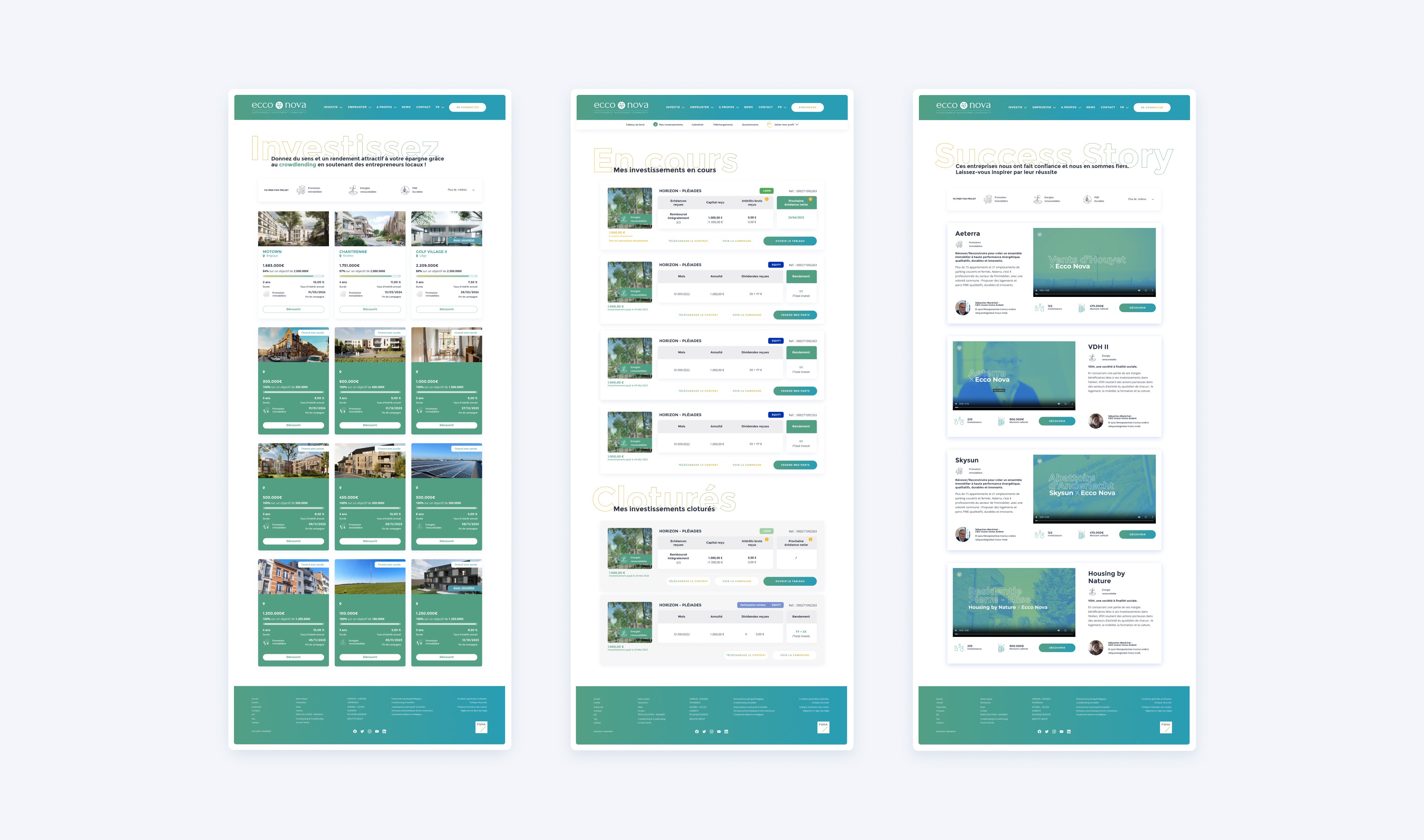Viewport: 1424px width, 840px height.
Task: Click GOLF VILLAGE II funding progress bar
Action: point(447,276)
